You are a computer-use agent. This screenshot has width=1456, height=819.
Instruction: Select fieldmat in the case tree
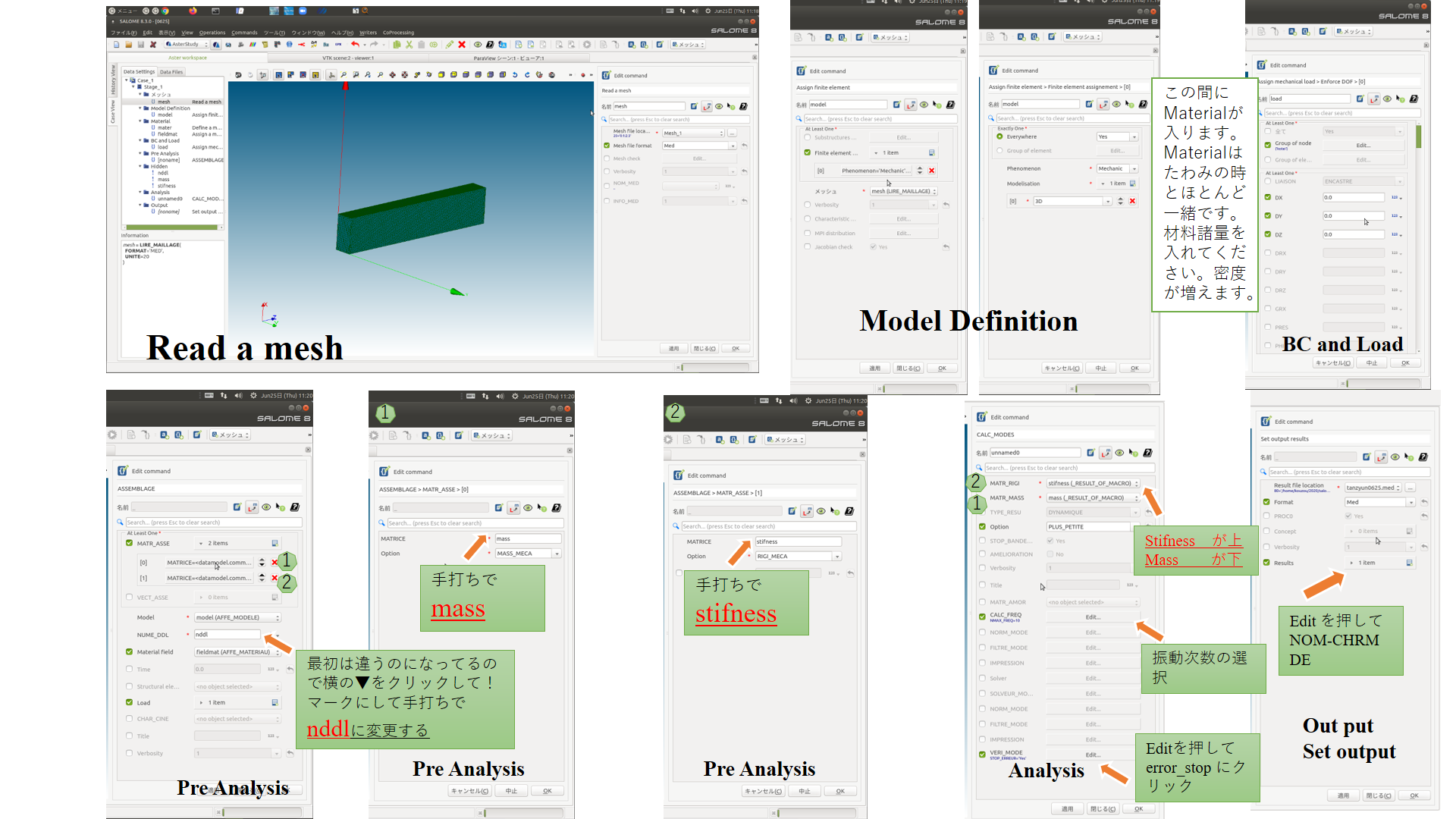pyautogui.click(x=168, y=134)
